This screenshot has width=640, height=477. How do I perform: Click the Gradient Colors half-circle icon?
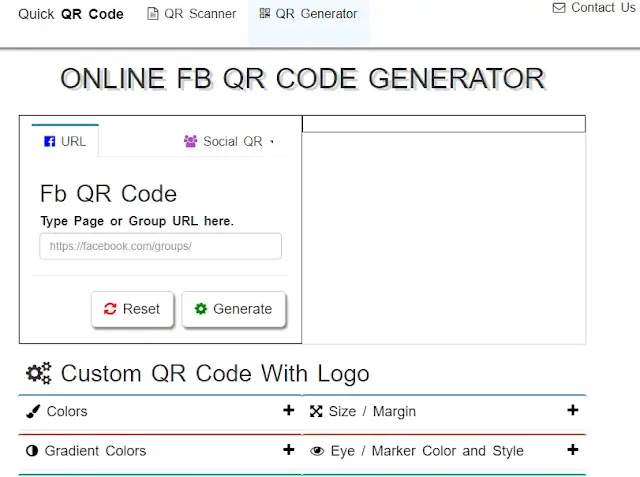(x=32, y=451)
